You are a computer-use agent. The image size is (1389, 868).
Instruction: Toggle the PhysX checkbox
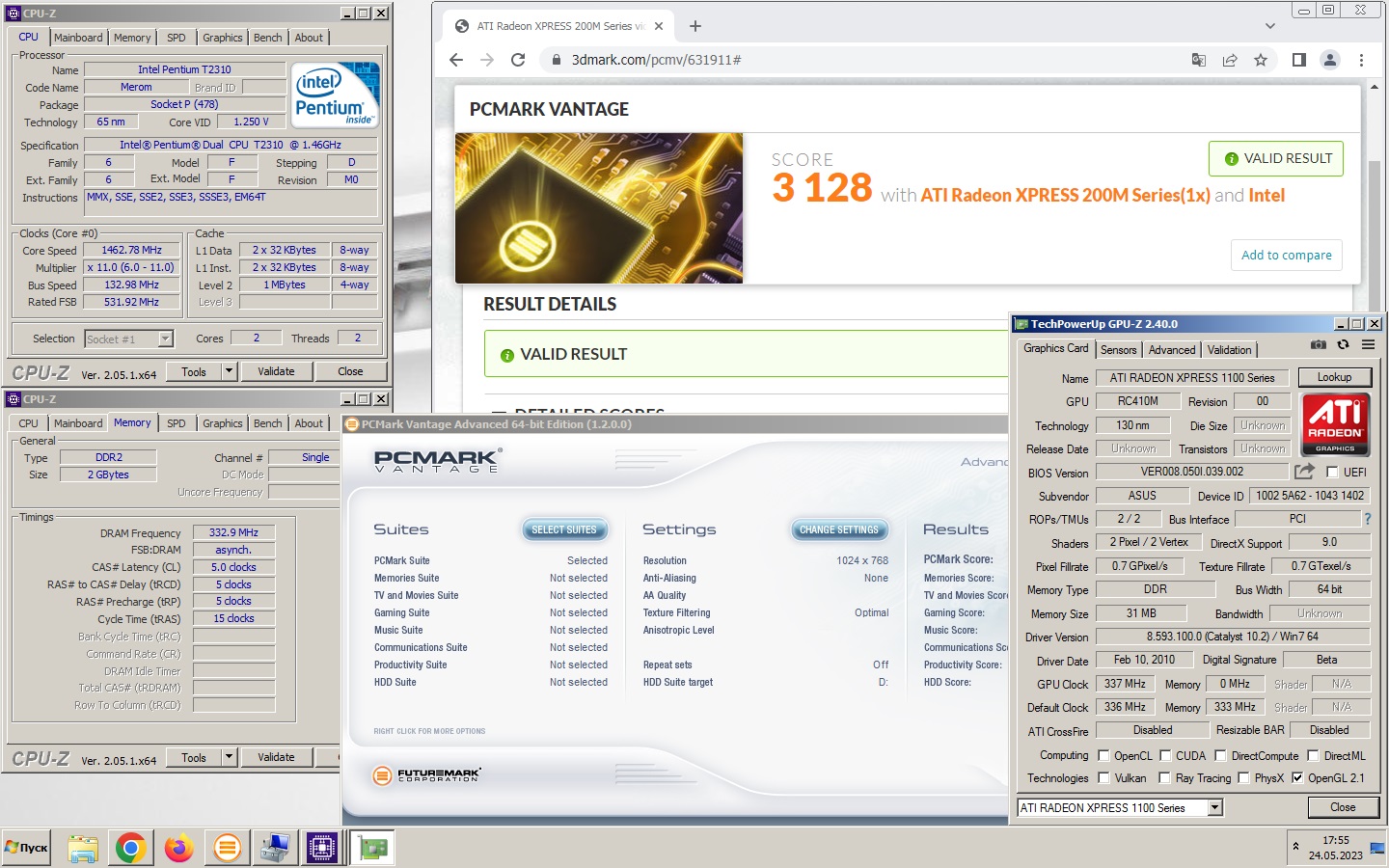(x=1243, y=777)
